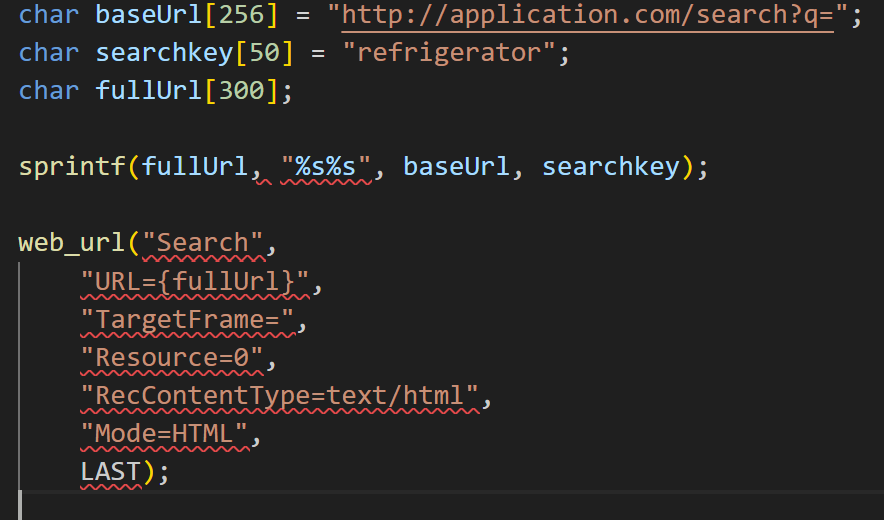Click the "refrigerator" string literal
884x520 pixels.
point(449,53)
